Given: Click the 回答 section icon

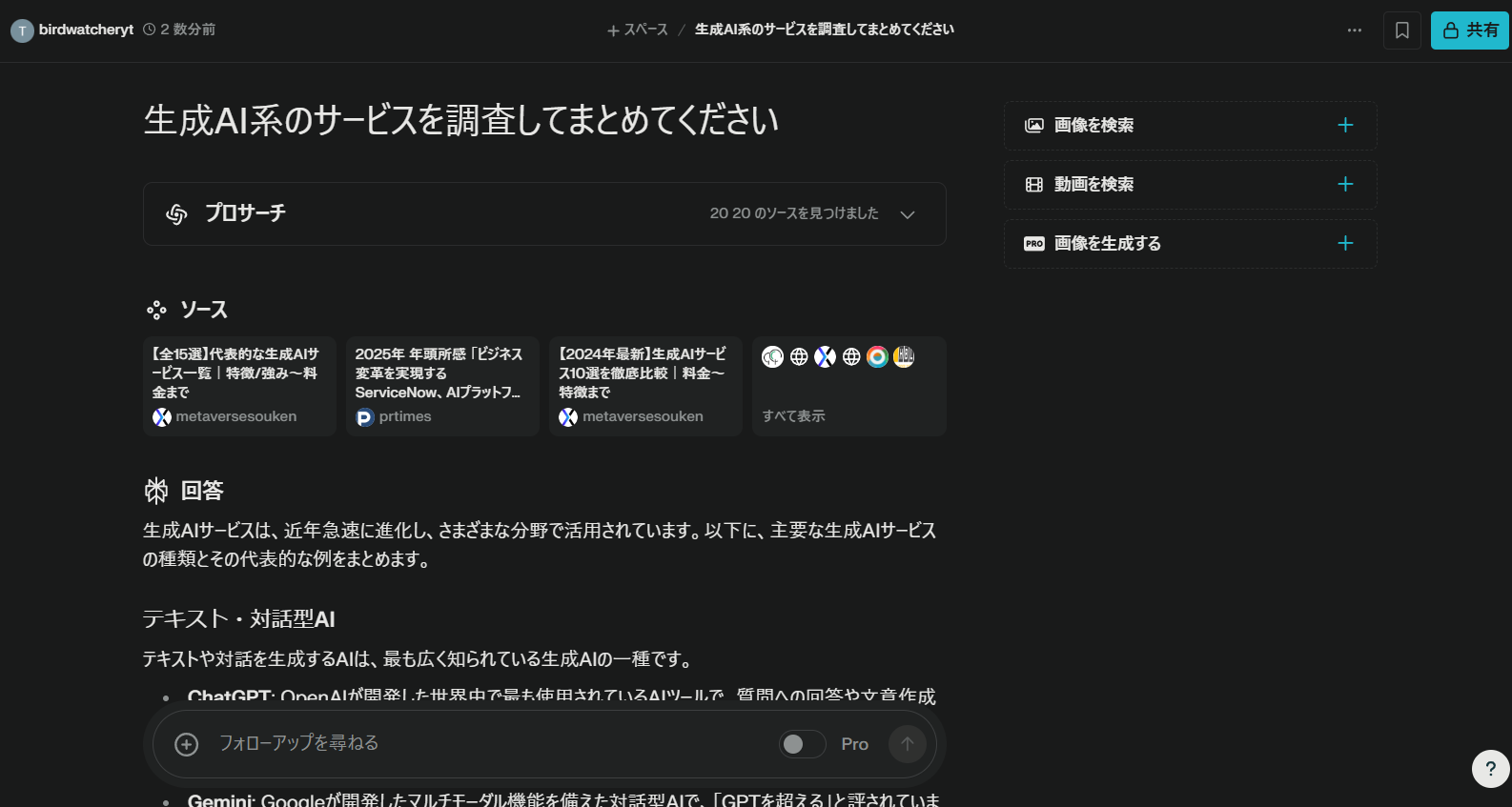Looking at the screenshot, I should [x=156, y=491].
